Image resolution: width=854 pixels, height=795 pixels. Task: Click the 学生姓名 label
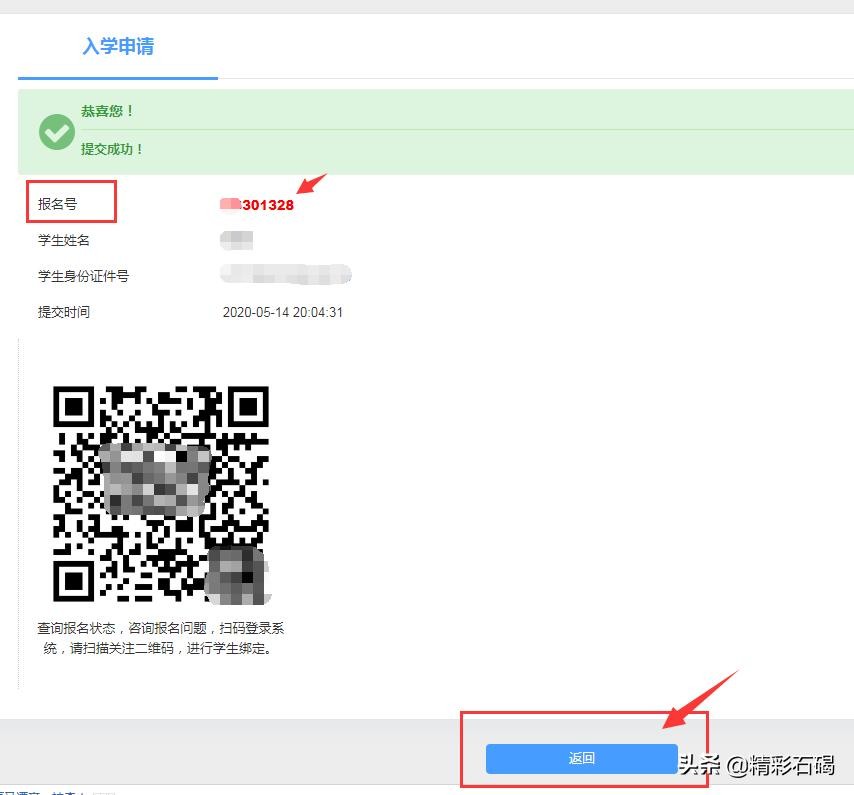coord(64,240)
